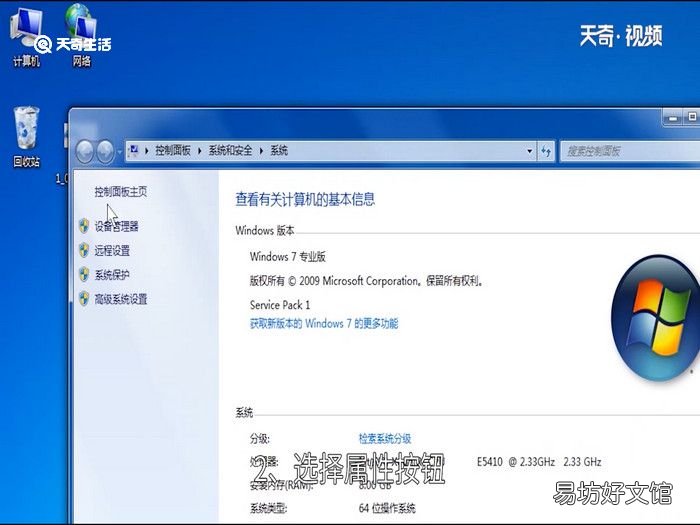Open 系统保护 in the sidebar

tap(112, 275)
